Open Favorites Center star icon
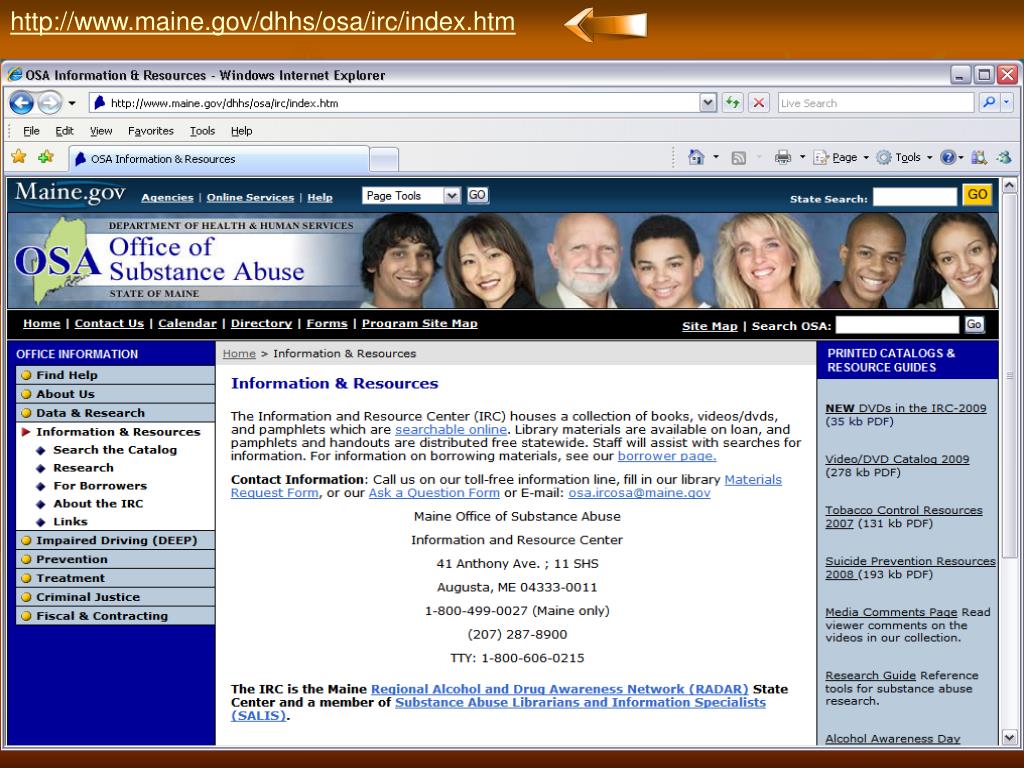Image resolution: width=1024 pixels, height=768 pixels. tap(19, 157)
